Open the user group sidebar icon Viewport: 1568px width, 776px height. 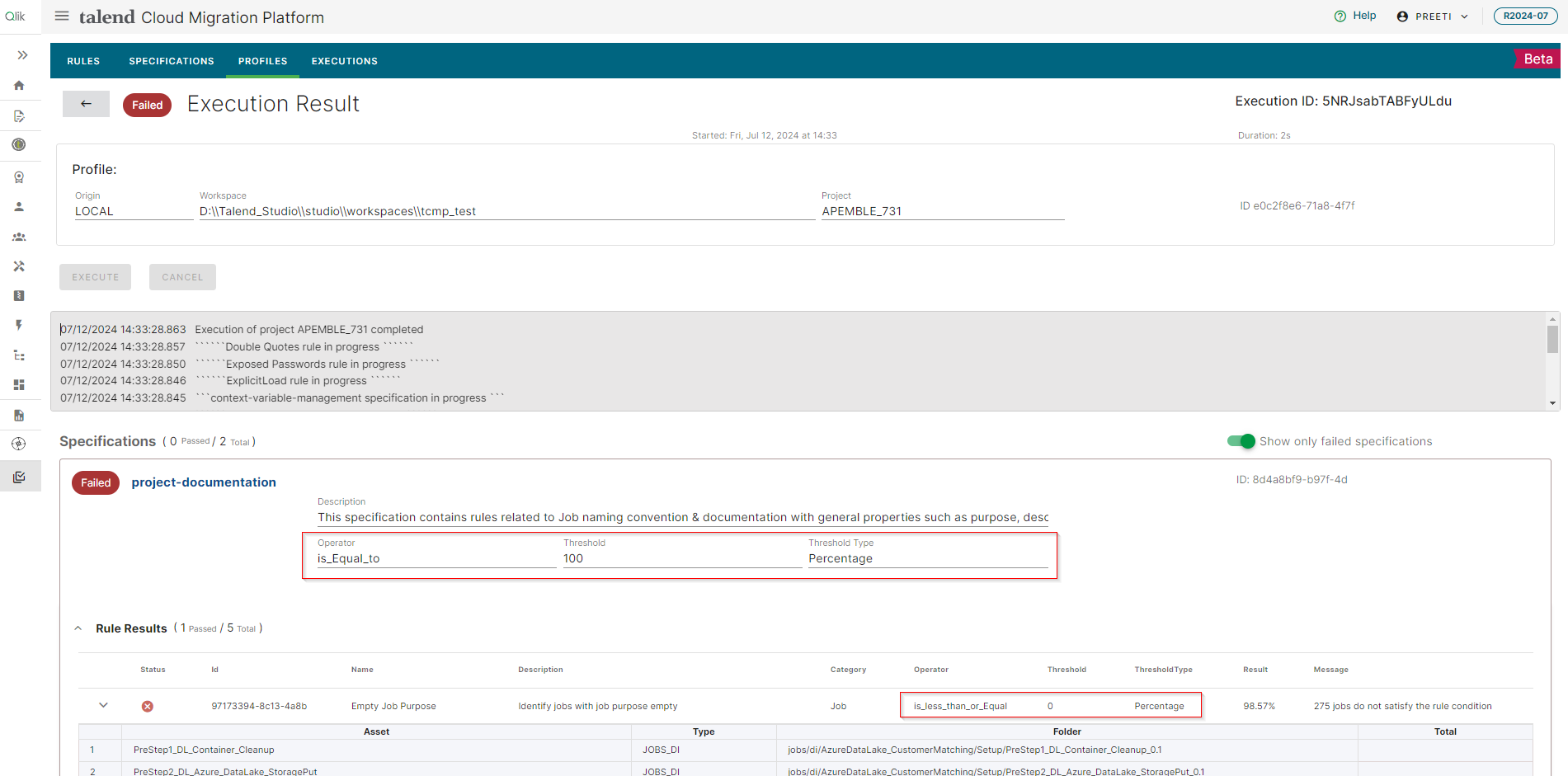[x=19, y=237]
